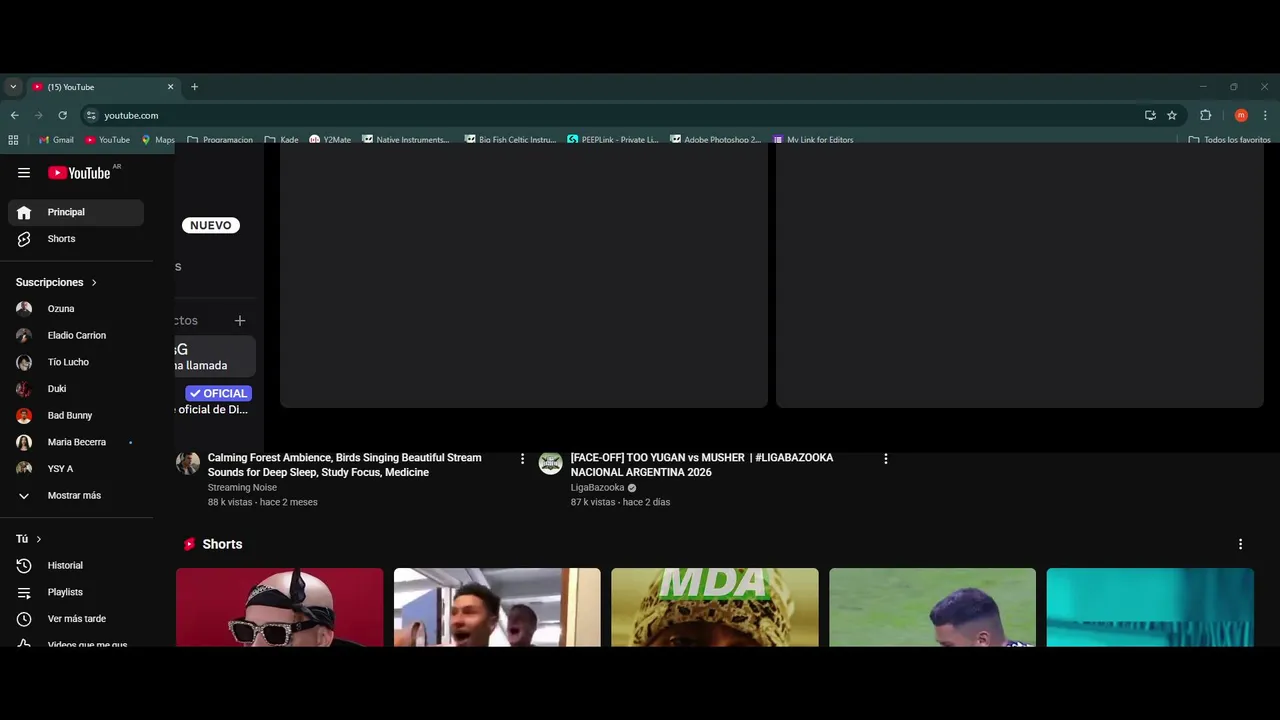1280x720 pixels.
Task: Expand Mostrar más subscriptions
Action: pyautogui.click(x=76, y=495)
